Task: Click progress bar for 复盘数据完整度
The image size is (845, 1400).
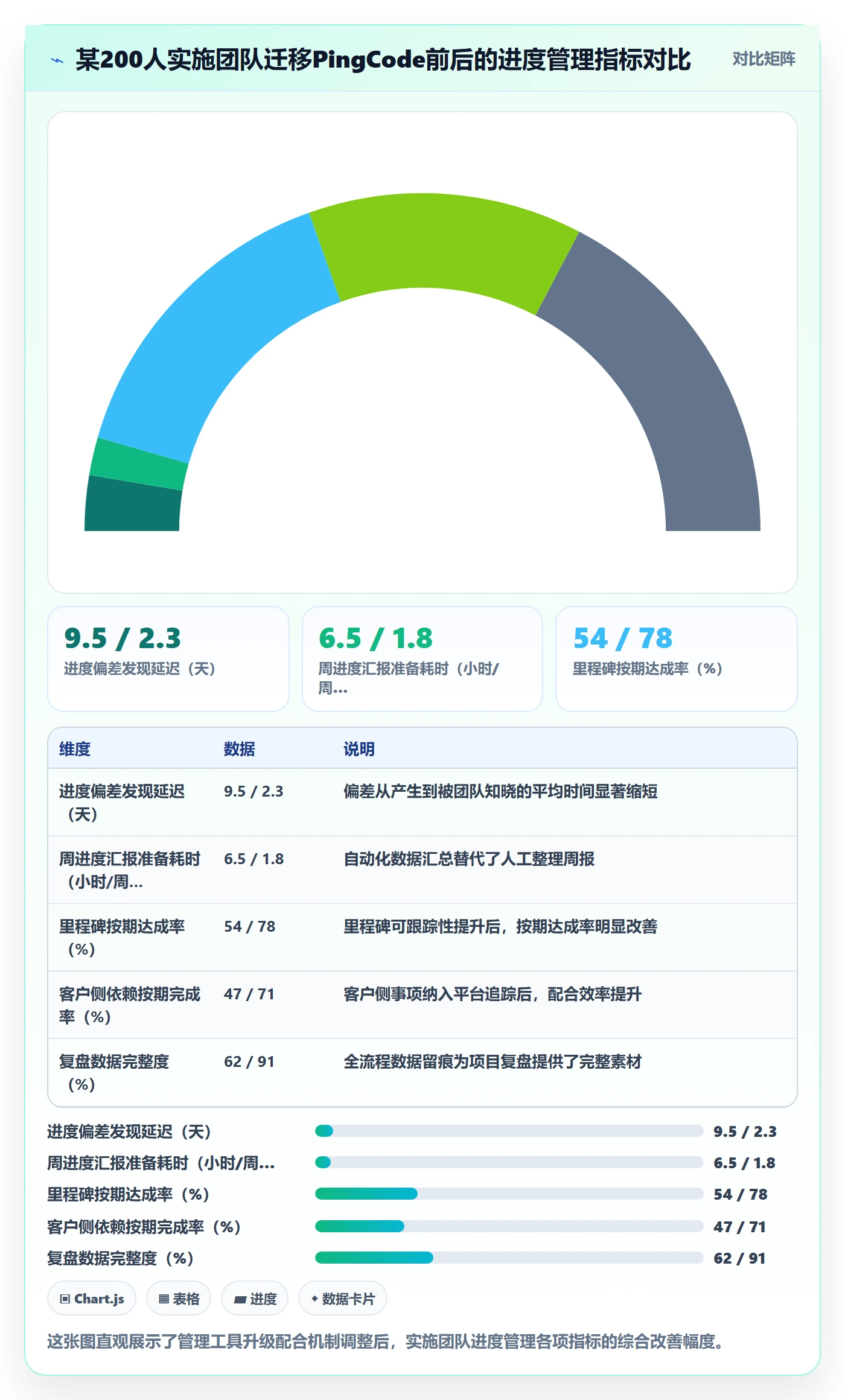Action: [509, 1258]
